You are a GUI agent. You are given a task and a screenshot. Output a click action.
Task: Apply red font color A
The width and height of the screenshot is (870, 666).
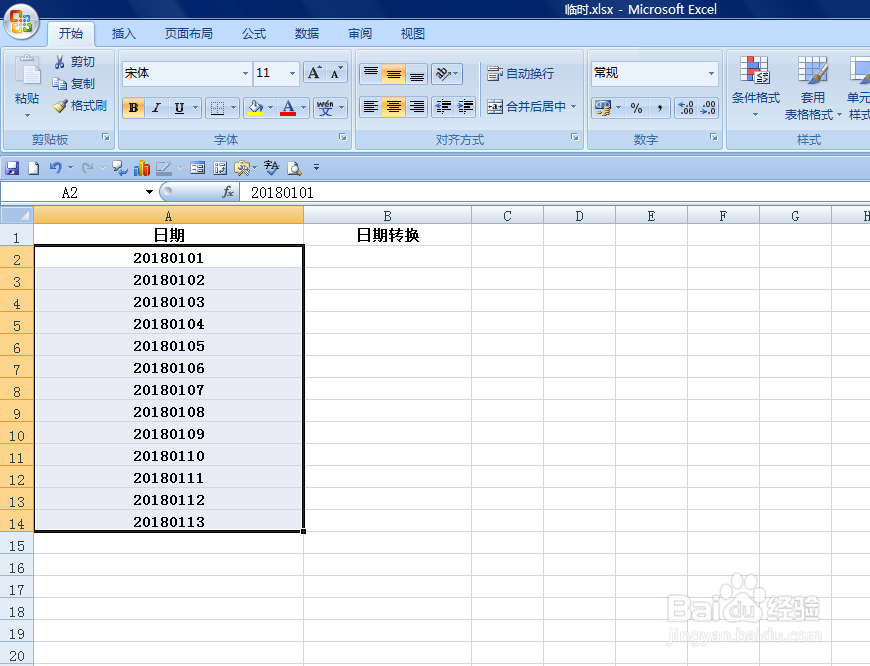point(288,108)
